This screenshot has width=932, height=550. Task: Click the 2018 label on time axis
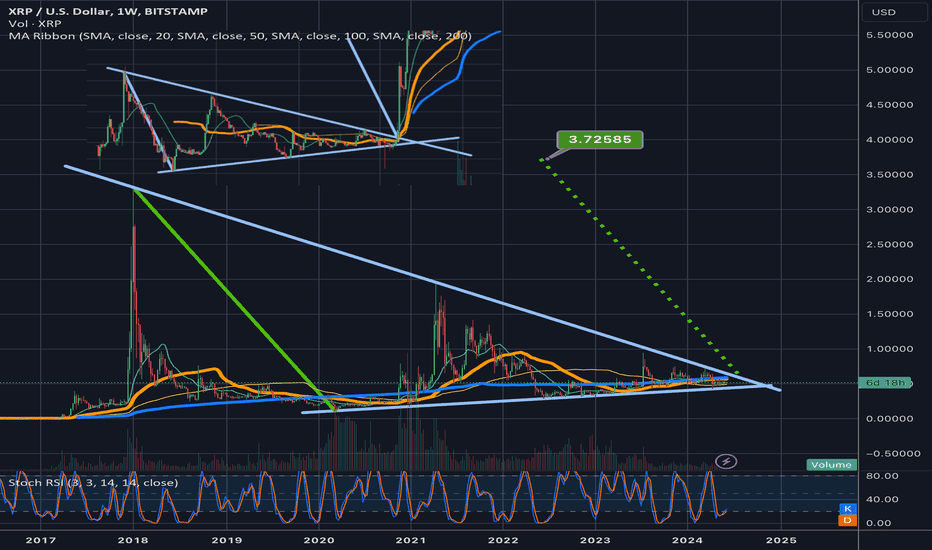click(133, 540)
